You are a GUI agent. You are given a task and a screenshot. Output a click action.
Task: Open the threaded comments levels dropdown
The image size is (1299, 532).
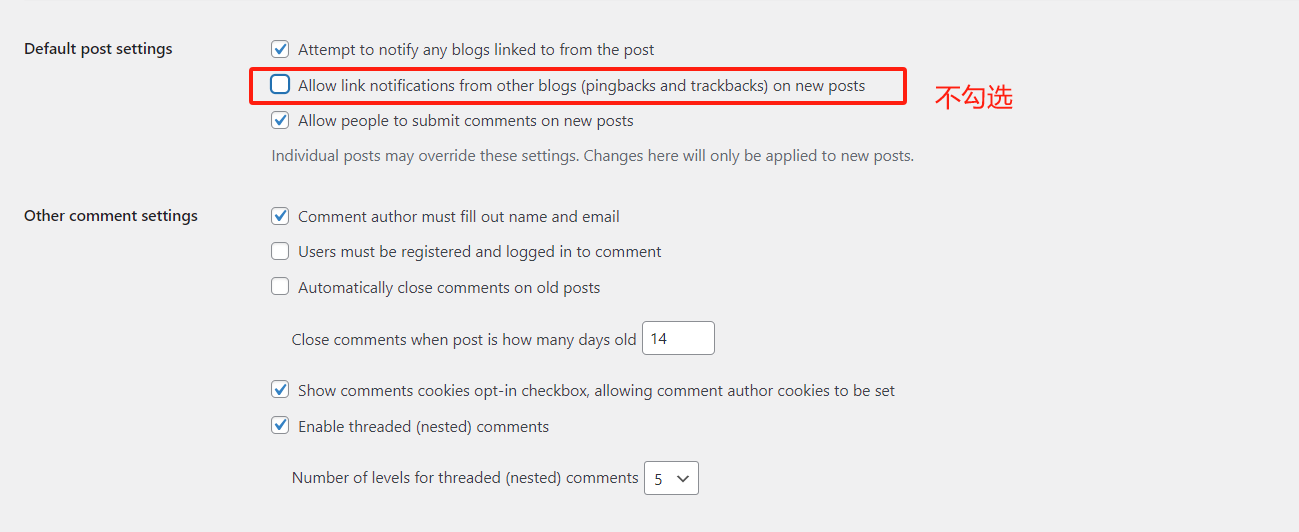click(671, 478)
